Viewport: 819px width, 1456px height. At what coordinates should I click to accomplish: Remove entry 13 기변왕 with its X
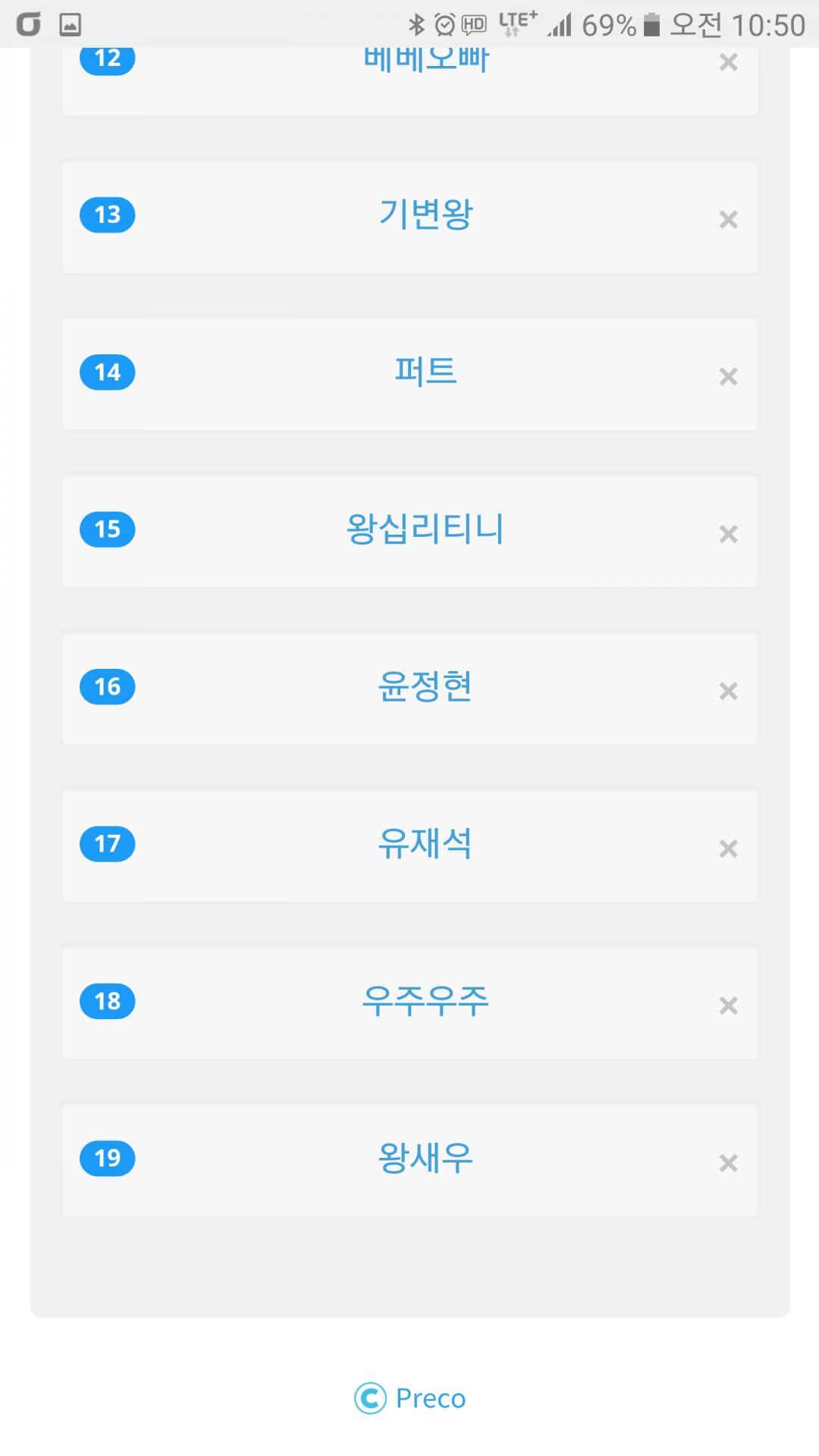pyautogui.click(x=728, y=220)
